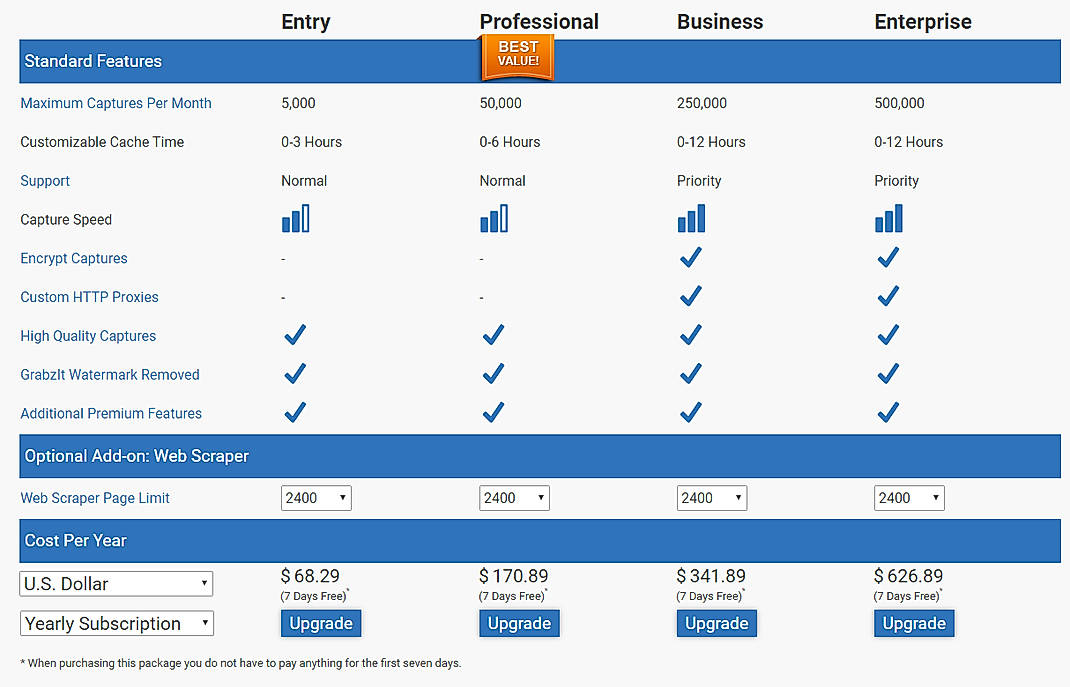Click the BEST VALUE badge
This screenshot has height=687, width=1070.
[517, 57]
